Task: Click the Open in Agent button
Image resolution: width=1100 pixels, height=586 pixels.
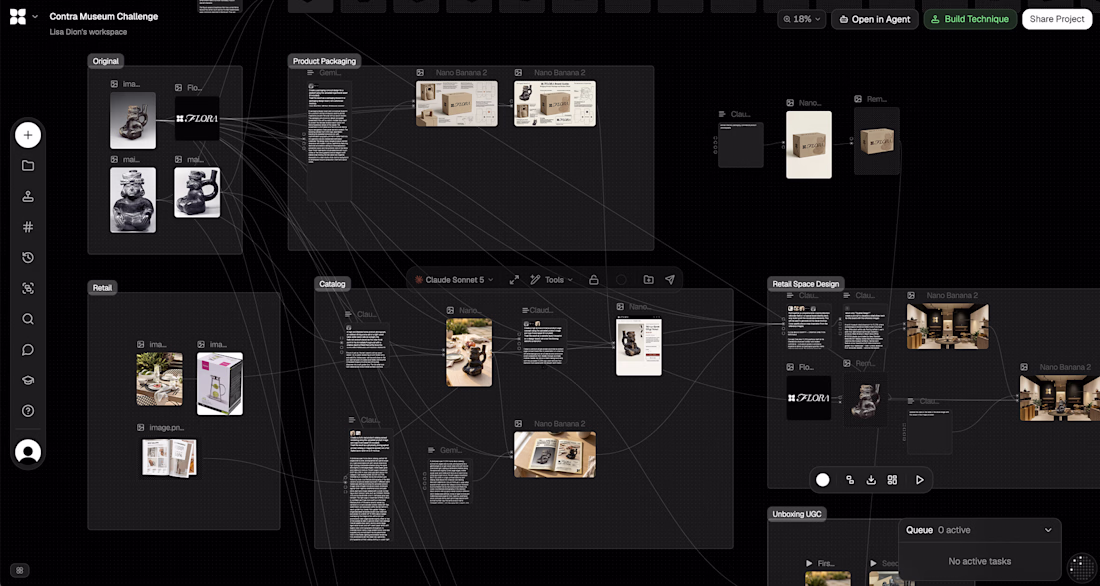Action: [875, 19]
